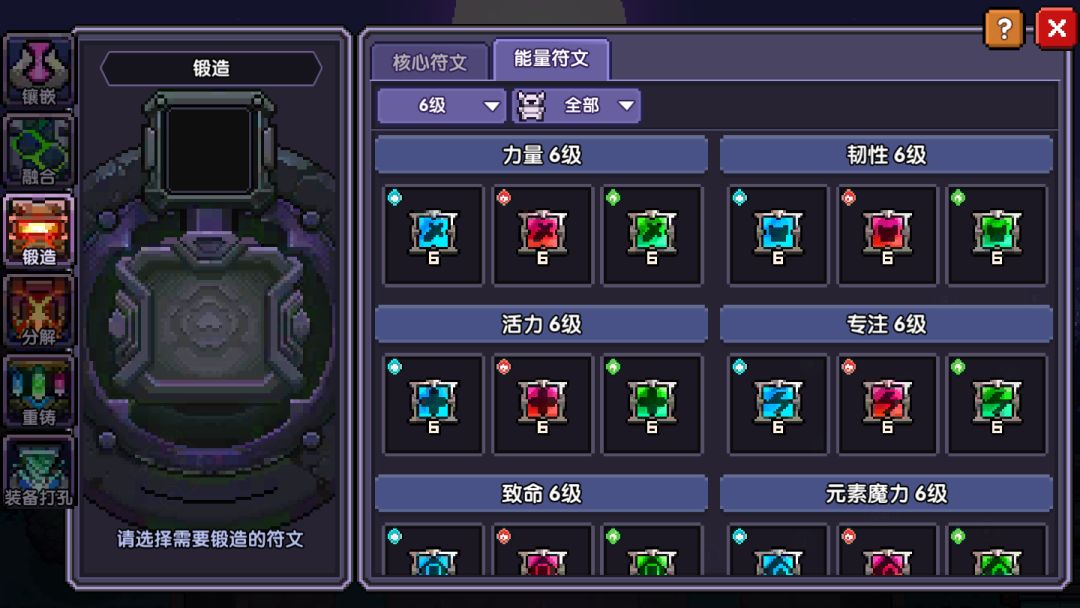Screen dimensions: 1080x608
Task: Select the green 专注 6级 rune
Action: tap(997, 404)
